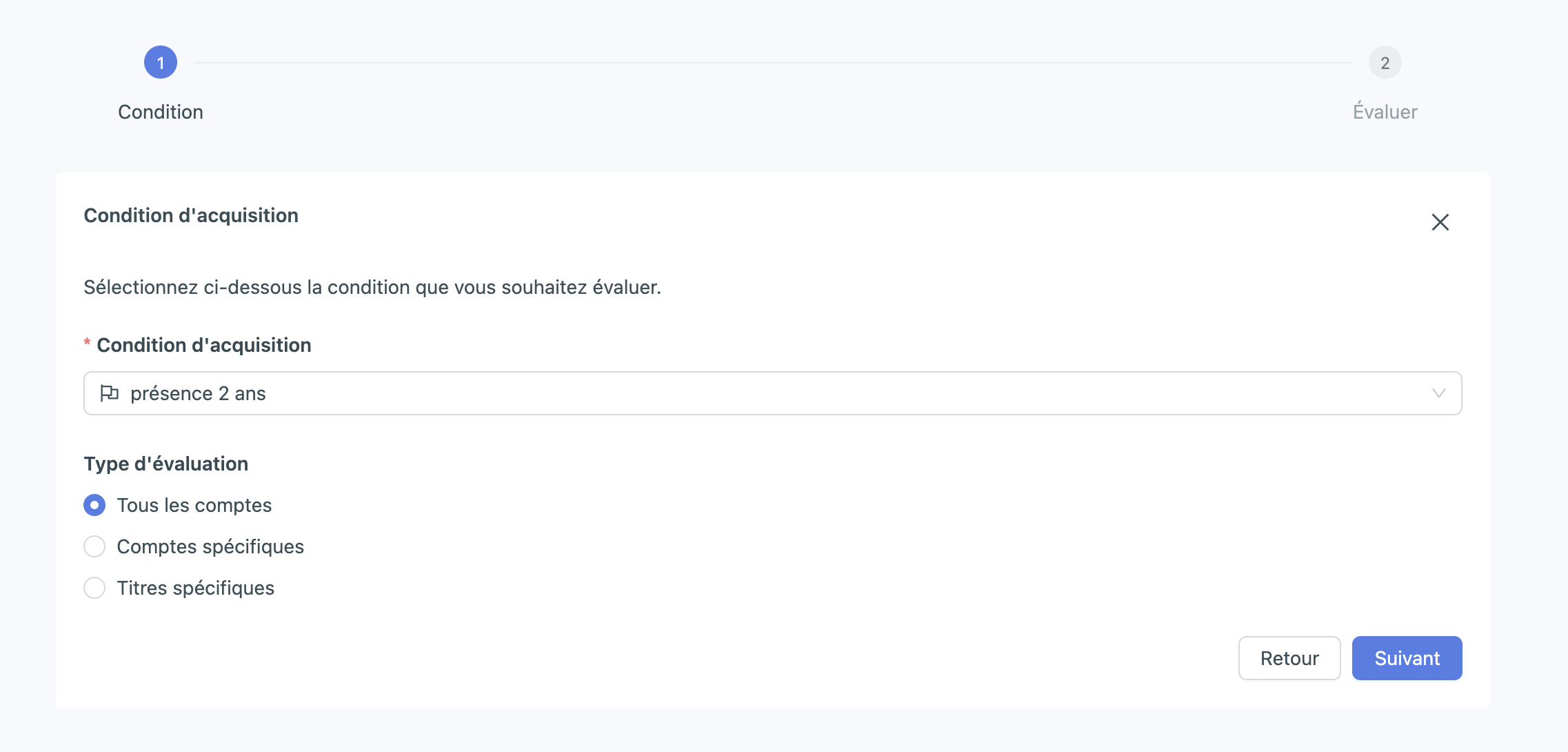The image size is (1568, 752).
Task: Click the Suivant button
Action: point(1407,658)
